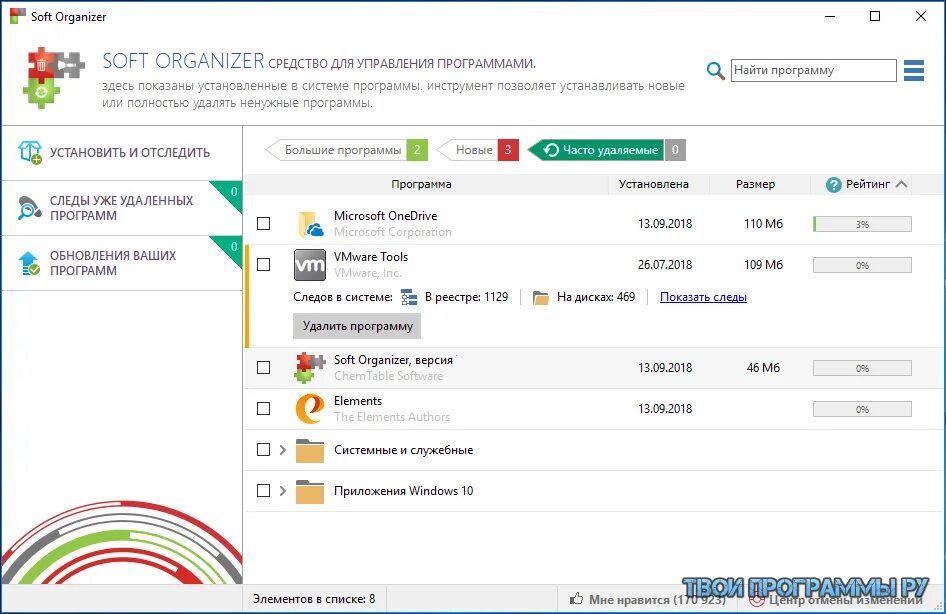Screen dimensions: 946x614
Task: Open the Показать следы link
Action: pyautogui.click(x=703, y=297)
